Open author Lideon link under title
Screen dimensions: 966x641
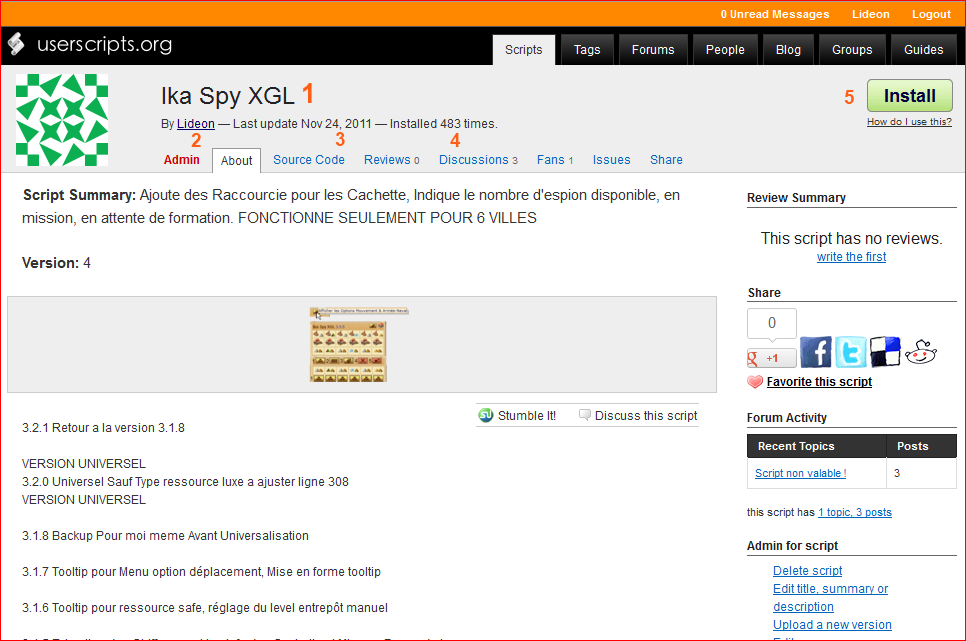(x=196, y=124)
